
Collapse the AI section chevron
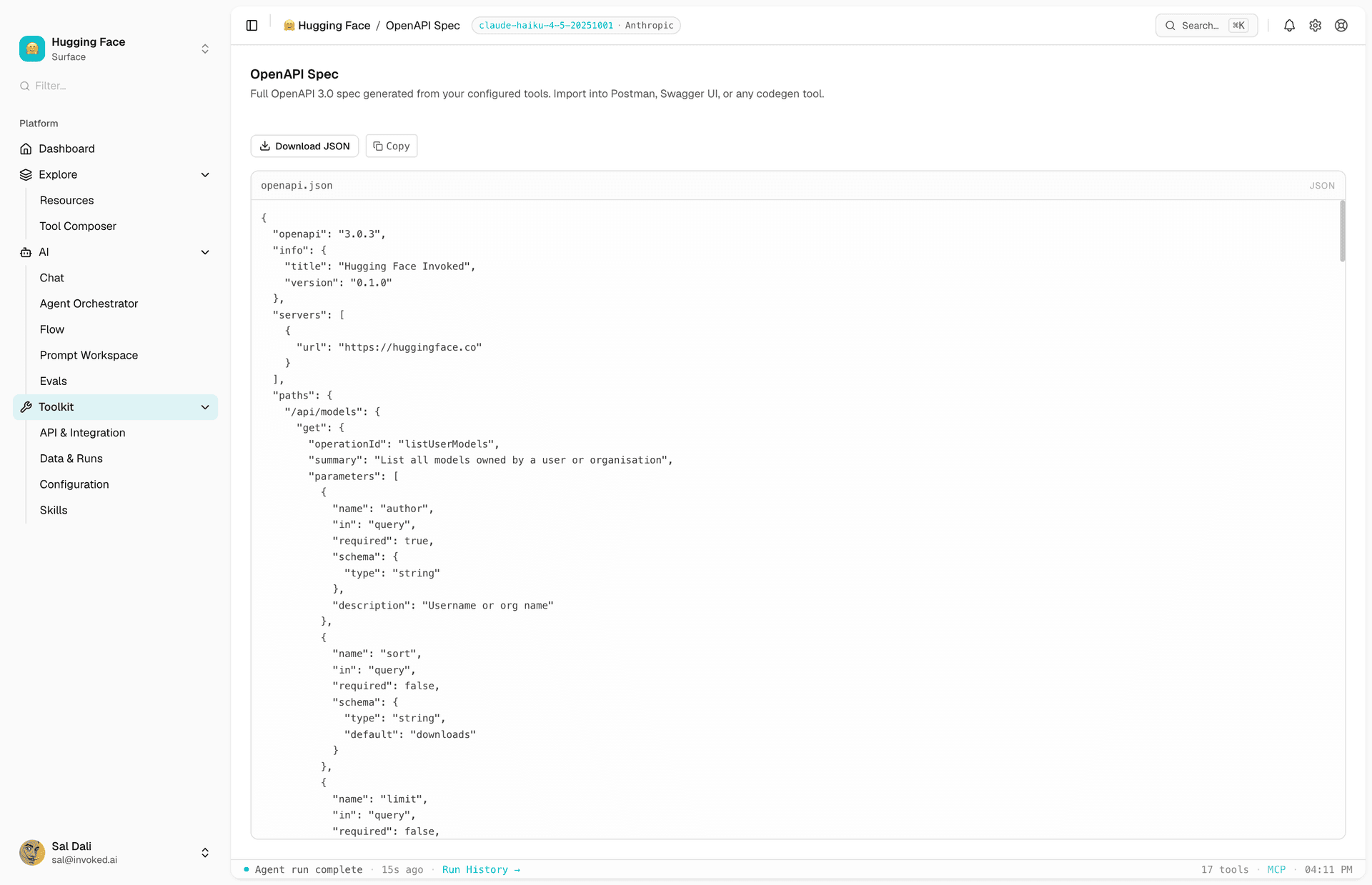[x=205, y=252]
